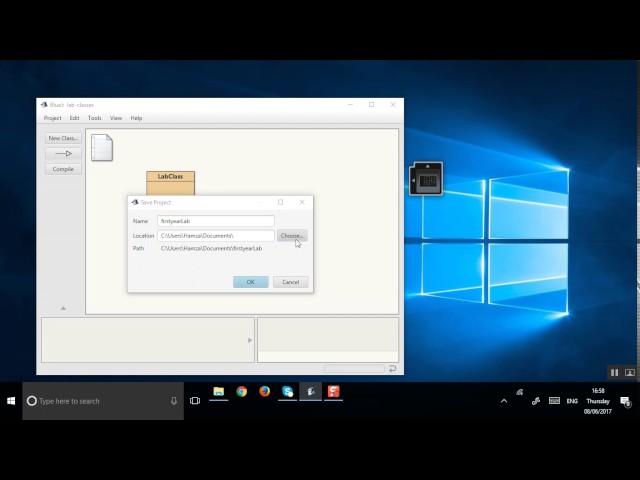Image resolution: width=640 pixels, height=480 pixels.
Task: Click the picture icon beside pause
Action: [x=630, y=373]
